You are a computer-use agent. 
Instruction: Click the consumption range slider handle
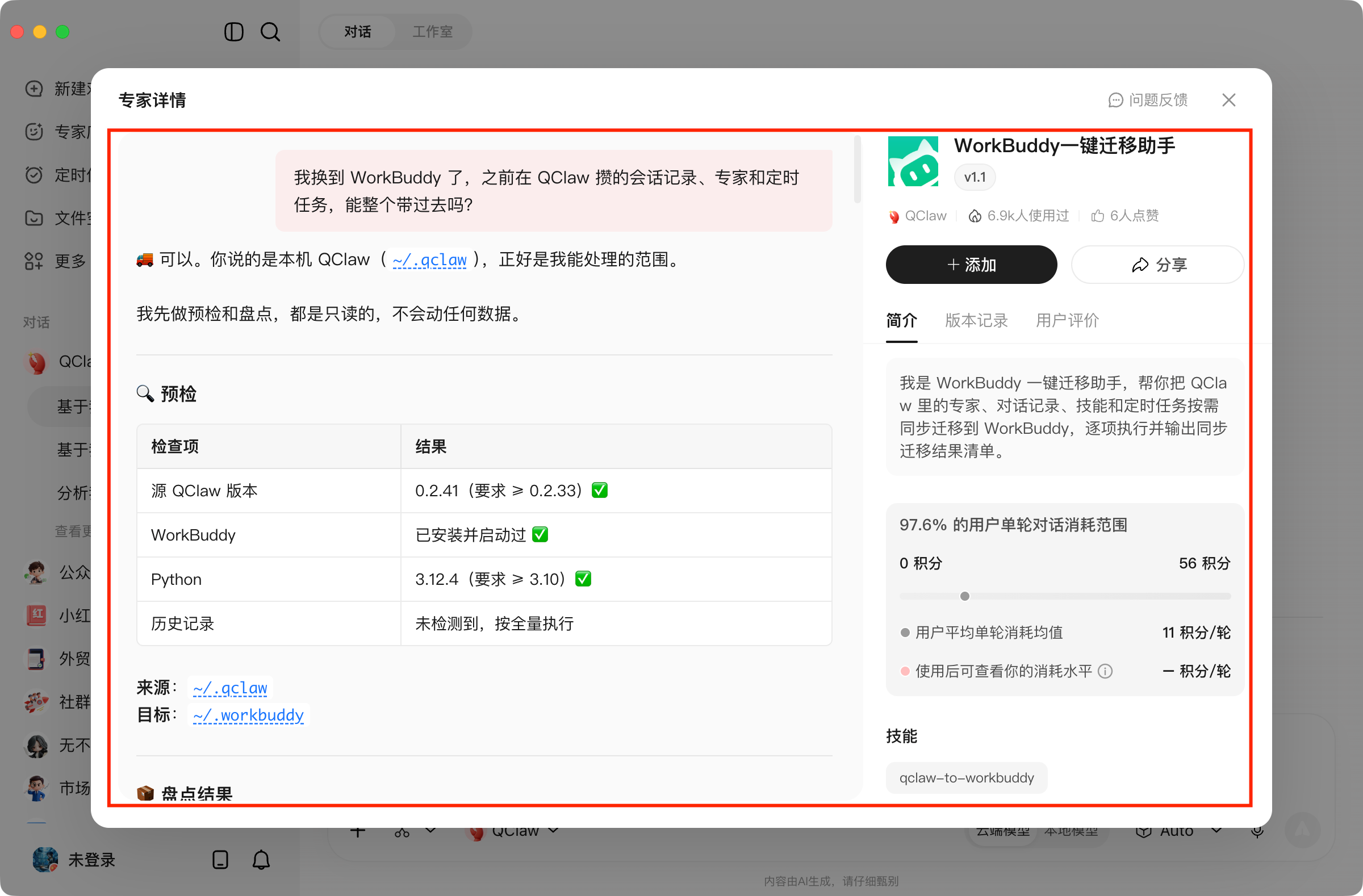coord(964,597)
